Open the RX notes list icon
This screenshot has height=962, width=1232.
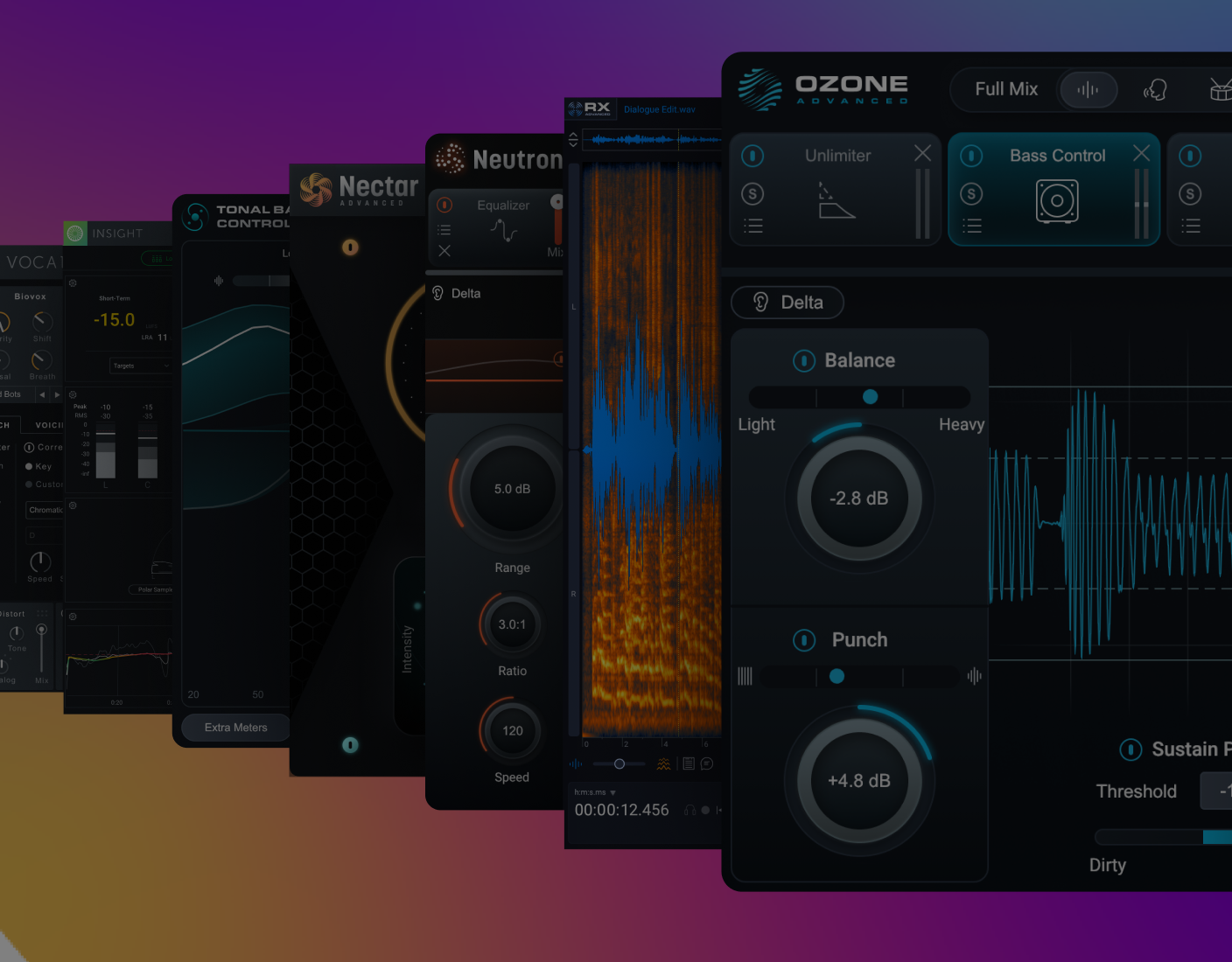point(689,763)
